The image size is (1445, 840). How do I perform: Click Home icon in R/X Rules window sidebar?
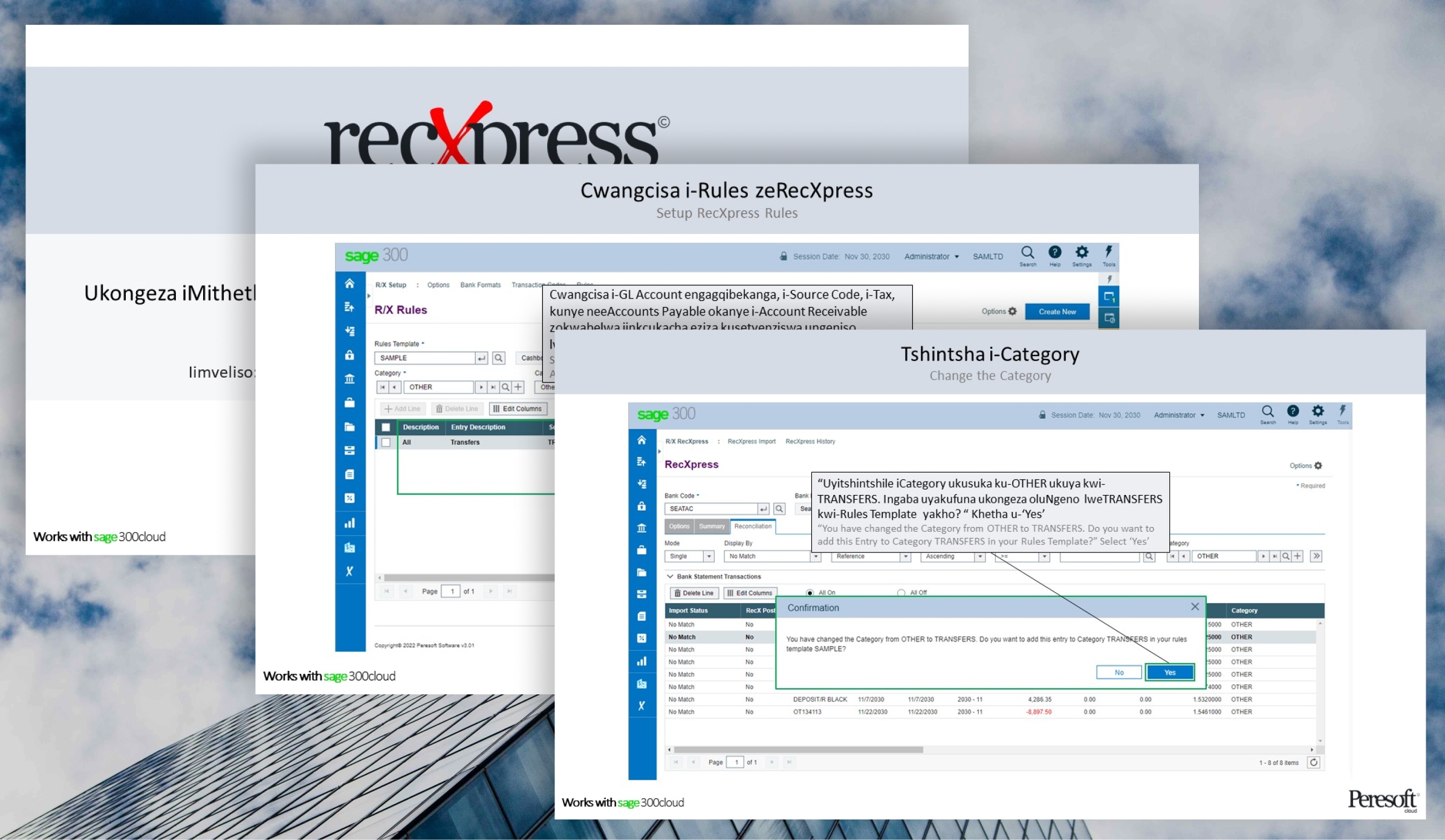(349, 283)
